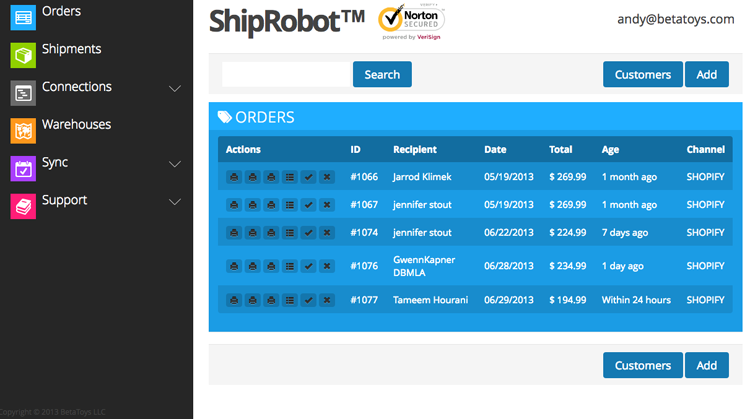Click first printer icon for order #1067
This screenshot has width=750, height=419.
coord(234,205)
